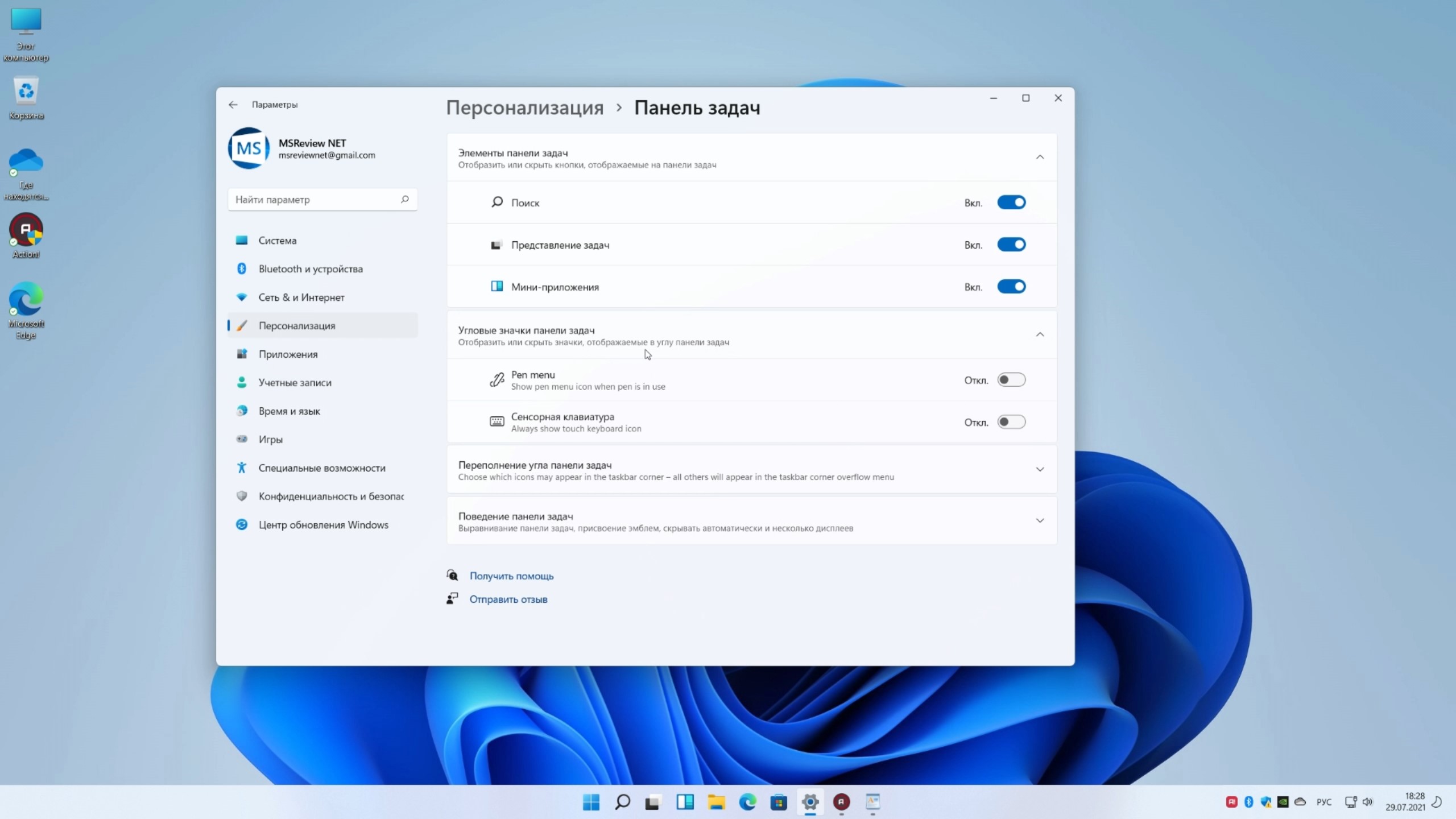Expand Переполнение угла панели задач
This screenshot has width=1456, height=819.
coord(1040,470)
